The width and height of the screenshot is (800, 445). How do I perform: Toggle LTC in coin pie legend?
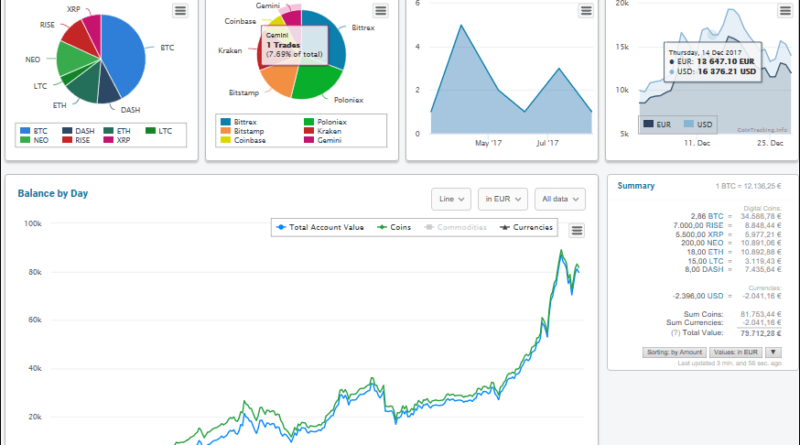159,131
